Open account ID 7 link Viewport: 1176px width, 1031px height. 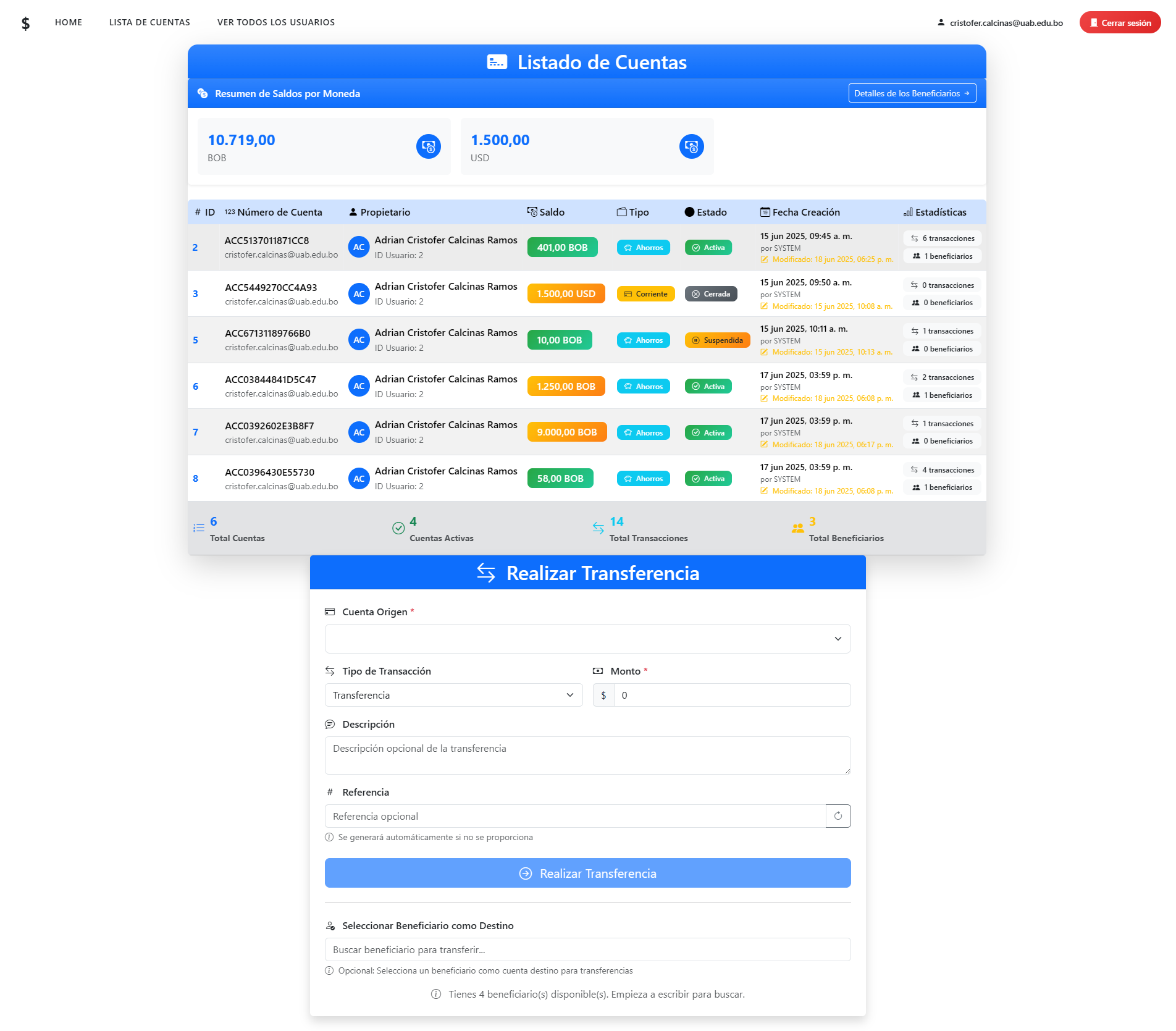(195, 432)
